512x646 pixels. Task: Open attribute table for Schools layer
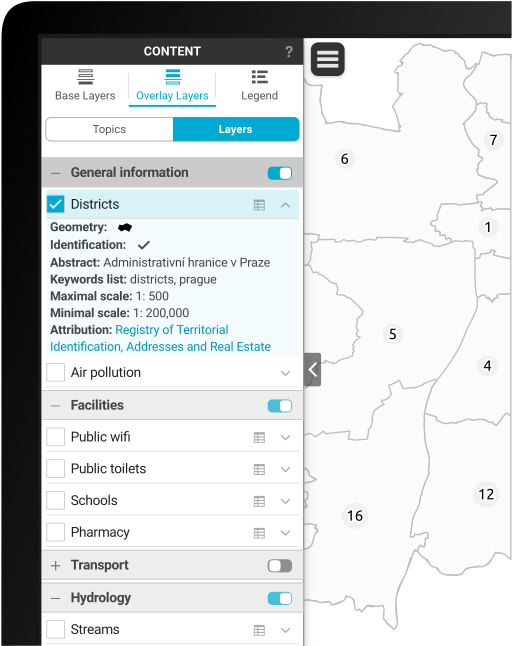click(259, 501)
